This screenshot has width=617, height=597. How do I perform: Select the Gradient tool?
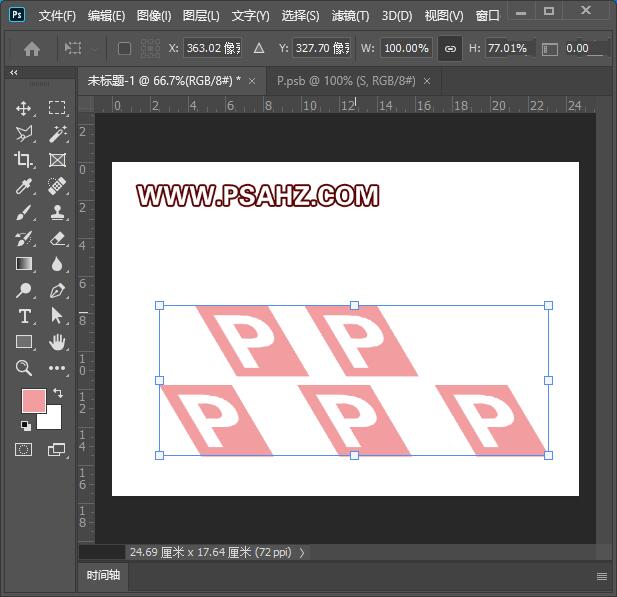(x=24, y=264)
